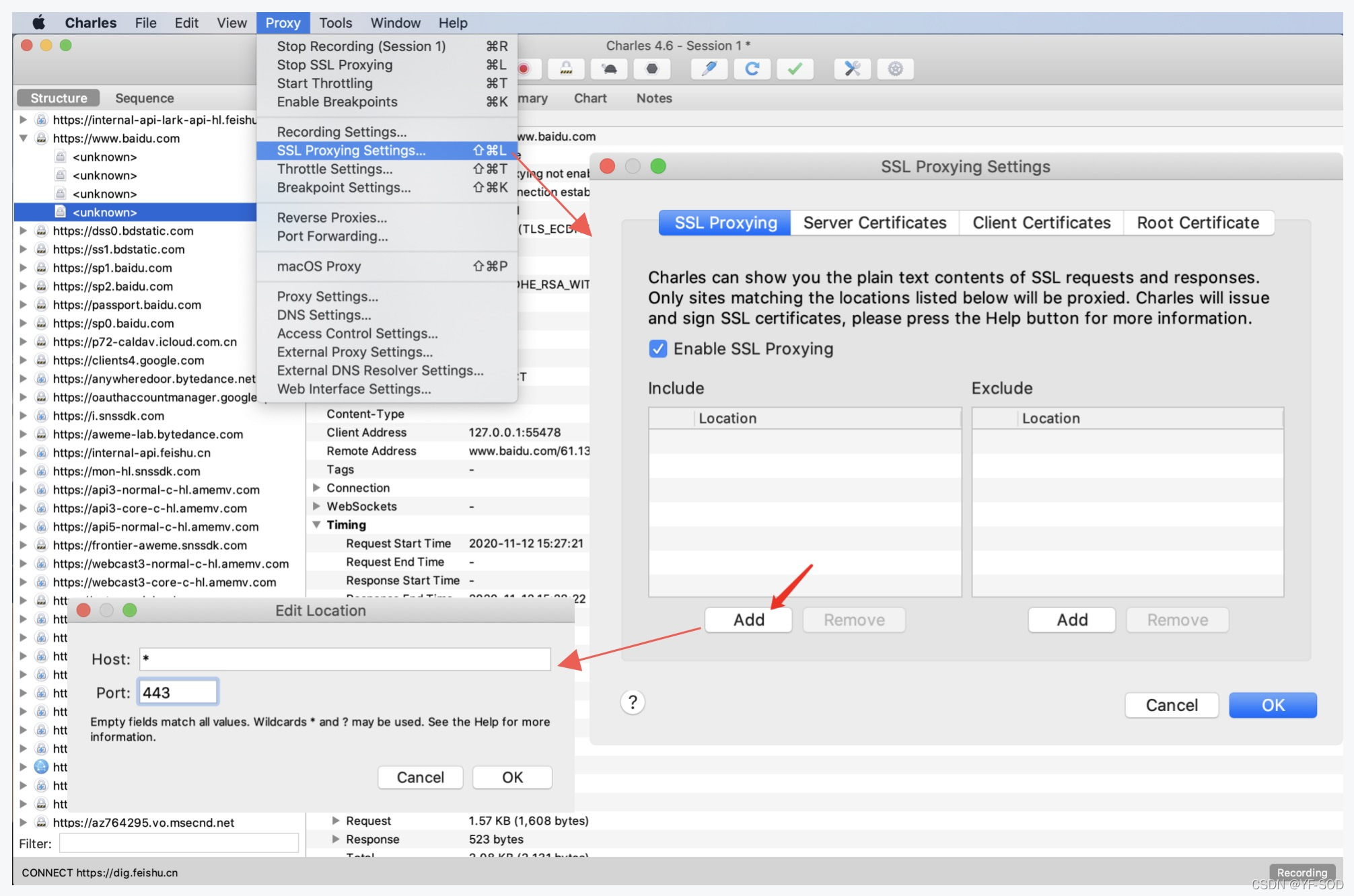Click the icon beside https://az764295.vo.msecnd.net

click(41, 822)
